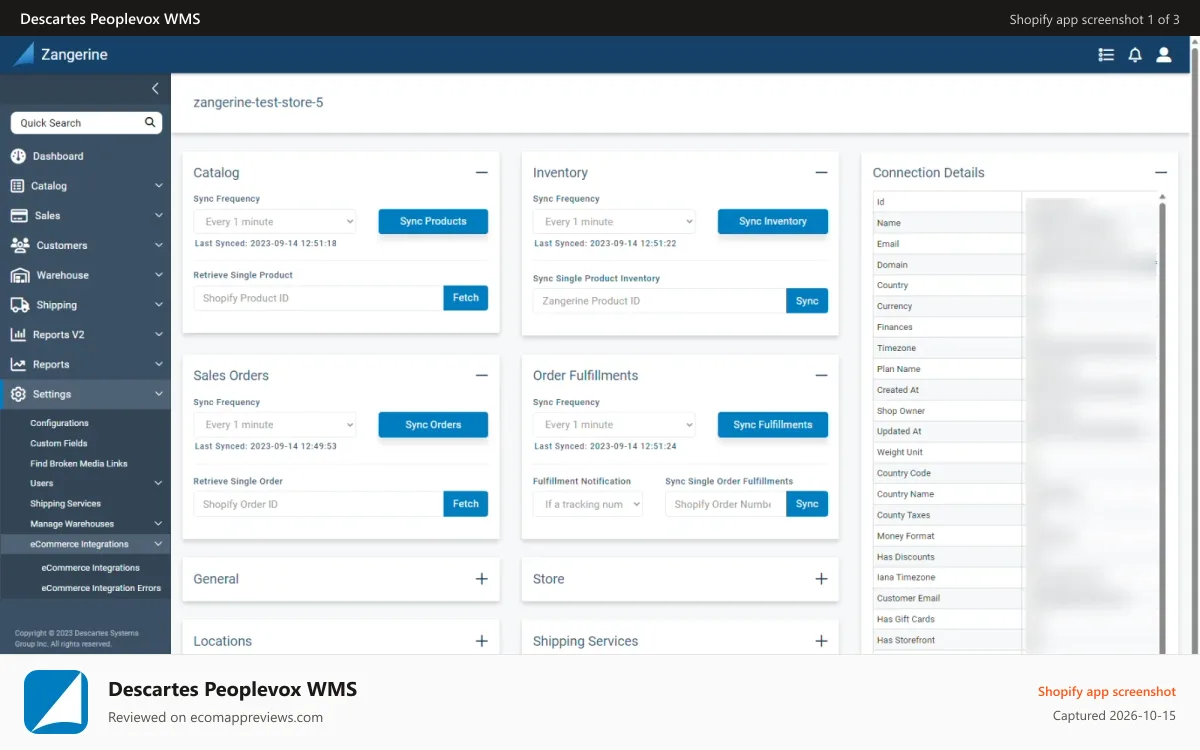This screenshot has width=1200, height=750.
Task: Click the Sync Fulfillments button
Action: click(773, 425)
